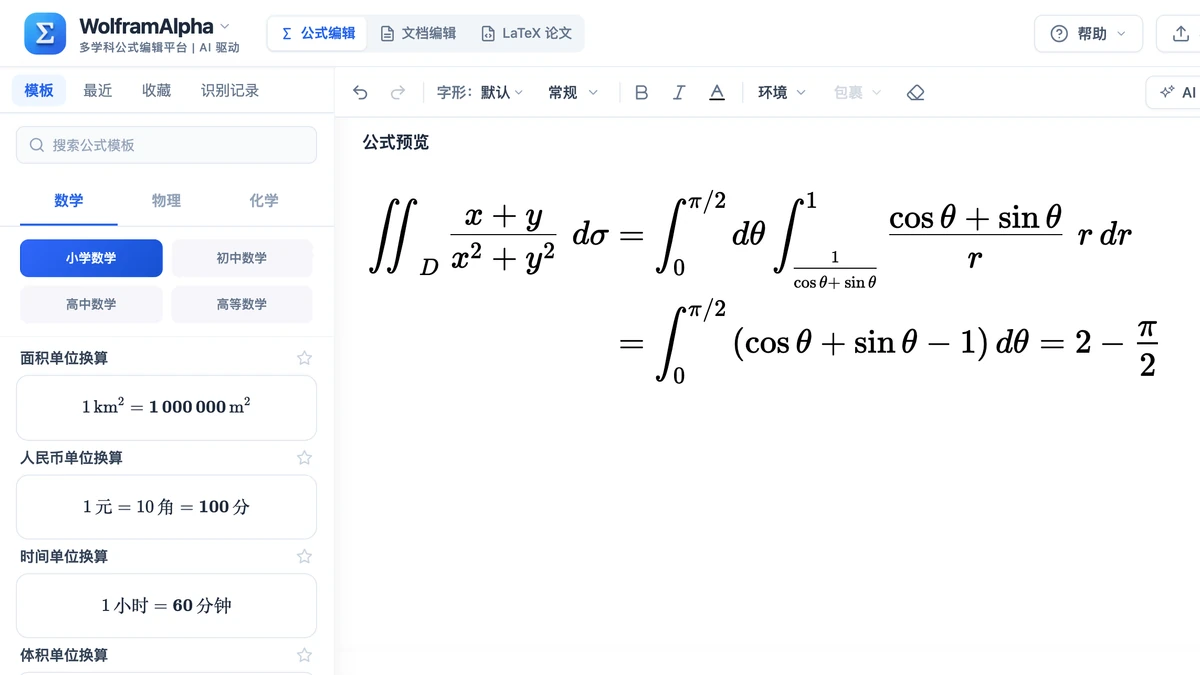Open the 收藏 favorites tab
The height and width of the screenshot is (675, 1200).
point(156,90)
